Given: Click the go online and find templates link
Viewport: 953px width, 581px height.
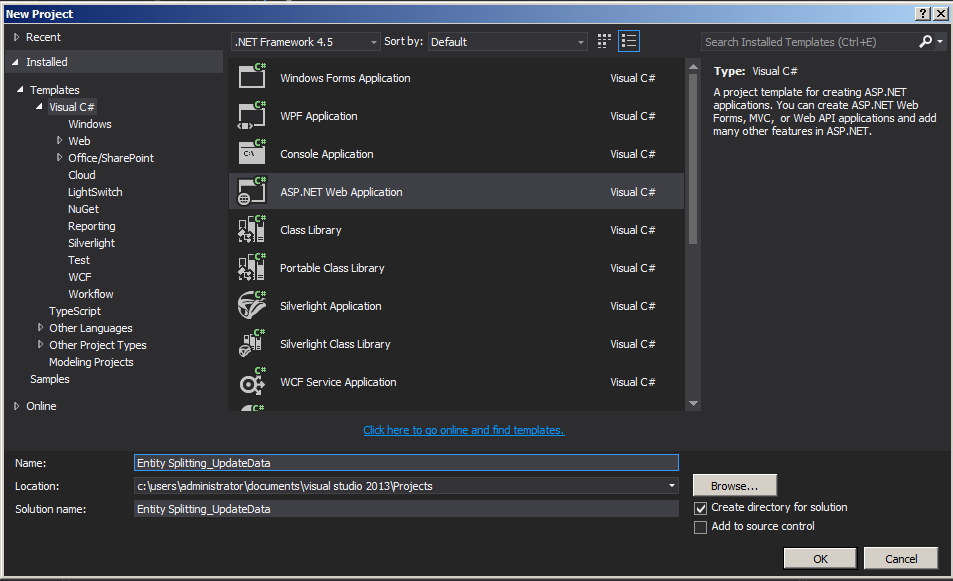Looking at the screenshot, I should point(463,430).
